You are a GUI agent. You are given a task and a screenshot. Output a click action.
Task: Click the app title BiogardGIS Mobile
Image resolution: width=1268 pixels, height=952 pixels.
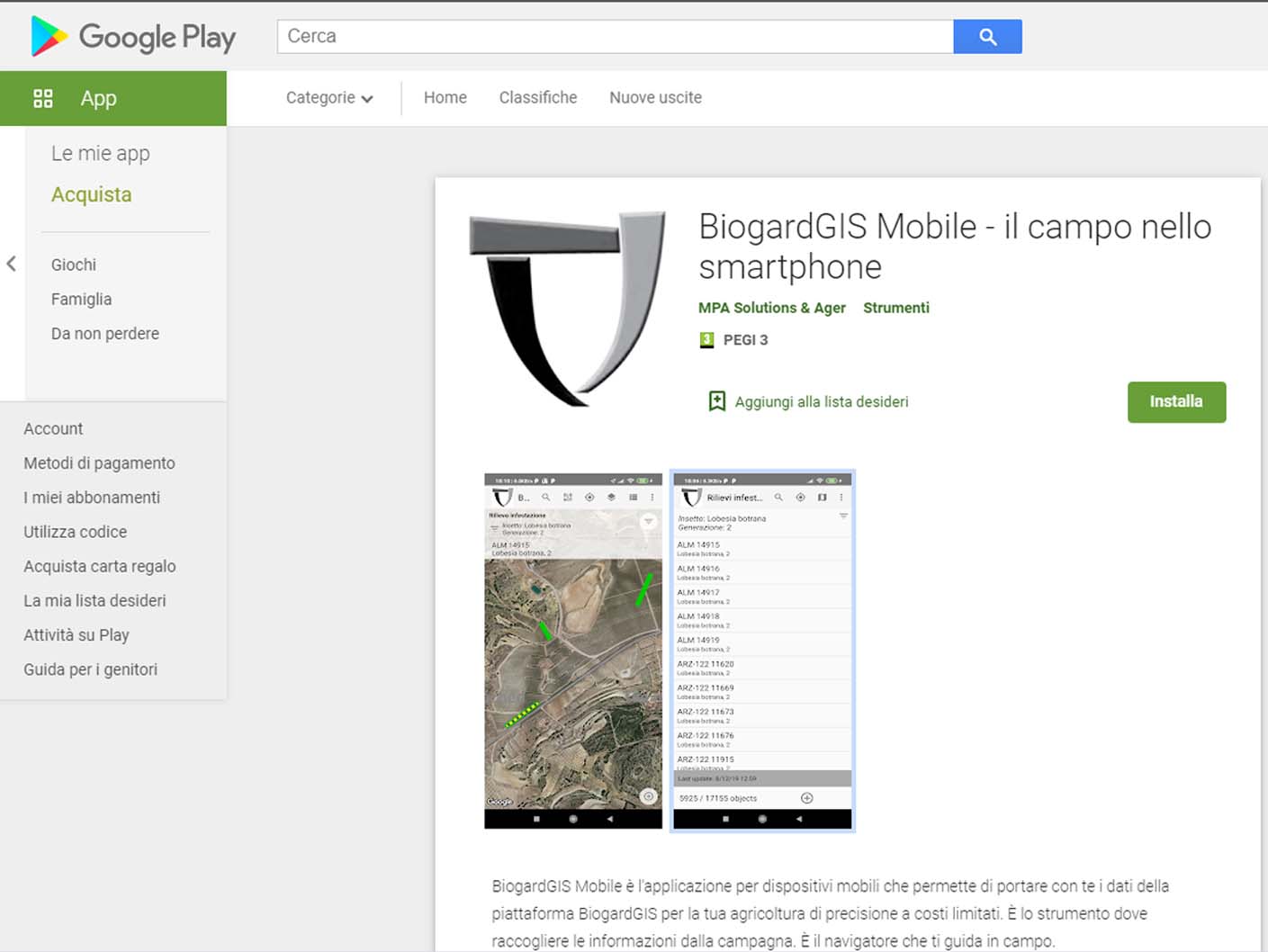coord(955,247)
